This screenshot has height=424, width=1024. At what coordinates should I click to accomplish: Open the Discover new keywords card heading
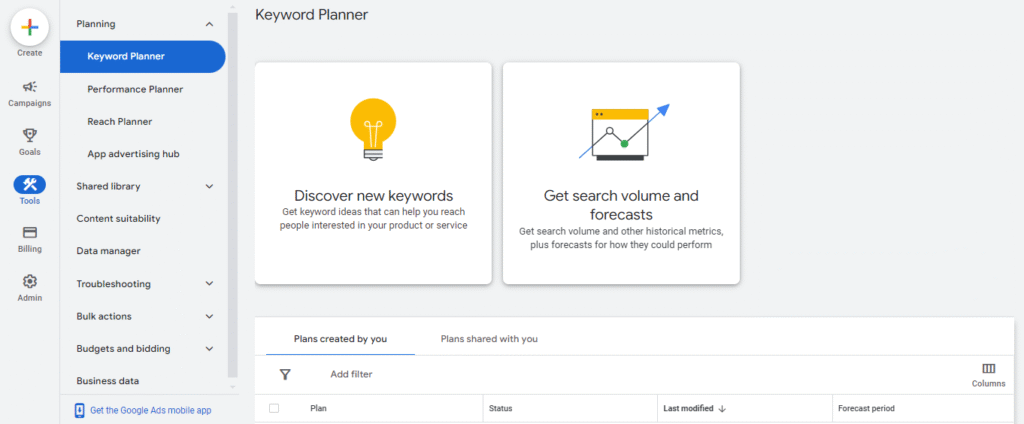[x=374, y=195]
